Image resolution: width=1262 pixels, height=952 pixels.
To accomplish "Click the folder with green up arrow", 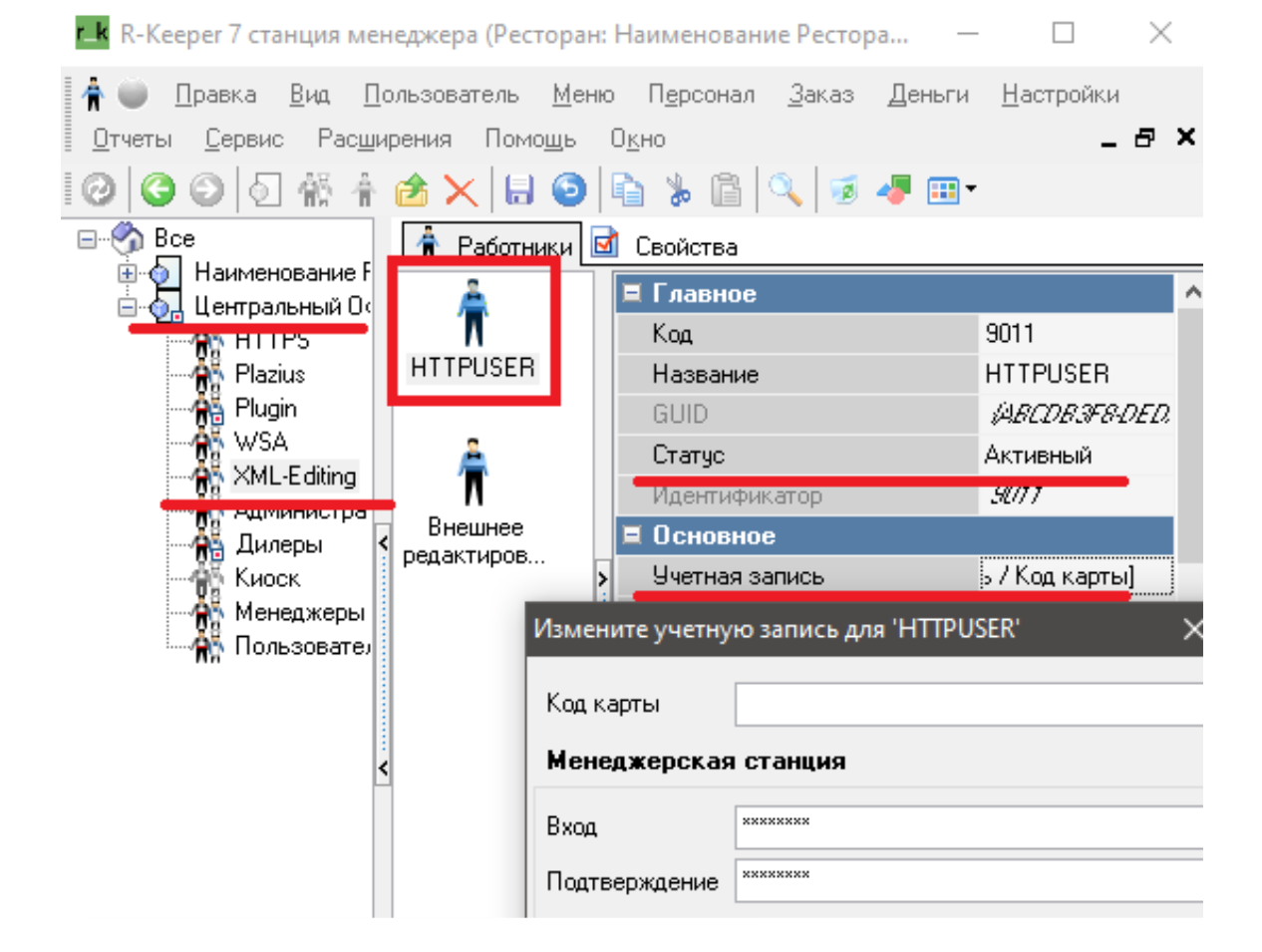I will click(x=411, y=188).
